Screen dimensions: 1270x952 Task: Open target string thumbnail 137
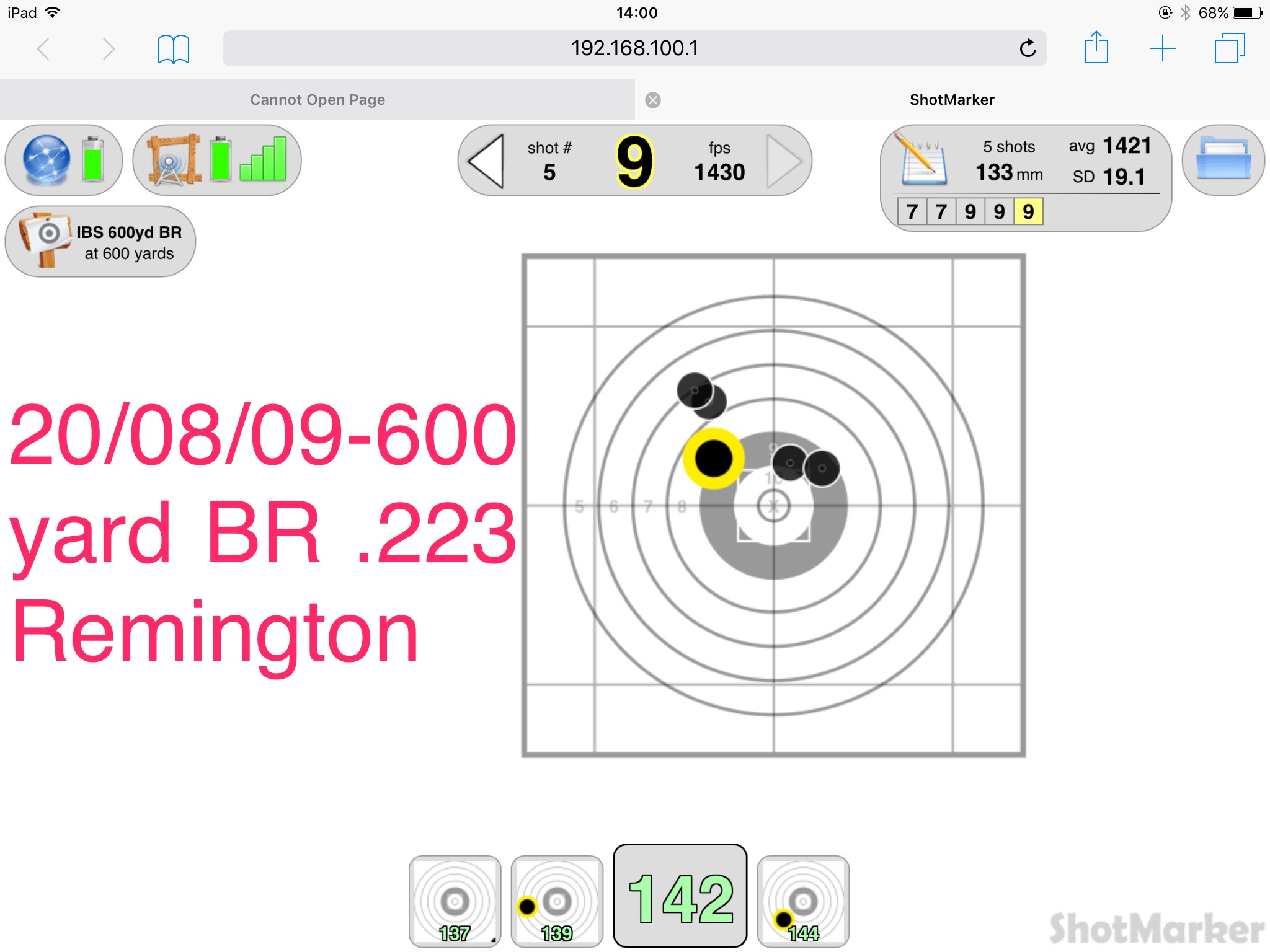(455, 901)
